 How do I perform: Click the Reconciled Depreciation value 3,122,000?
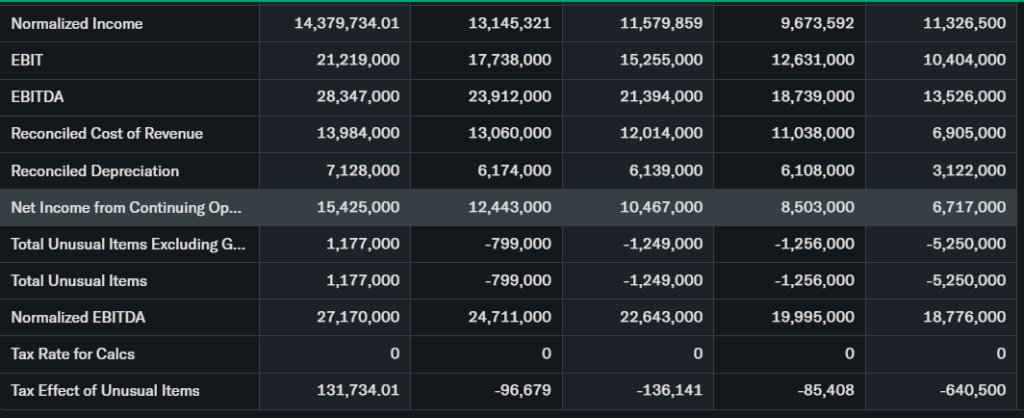click(x=968, y=171)
